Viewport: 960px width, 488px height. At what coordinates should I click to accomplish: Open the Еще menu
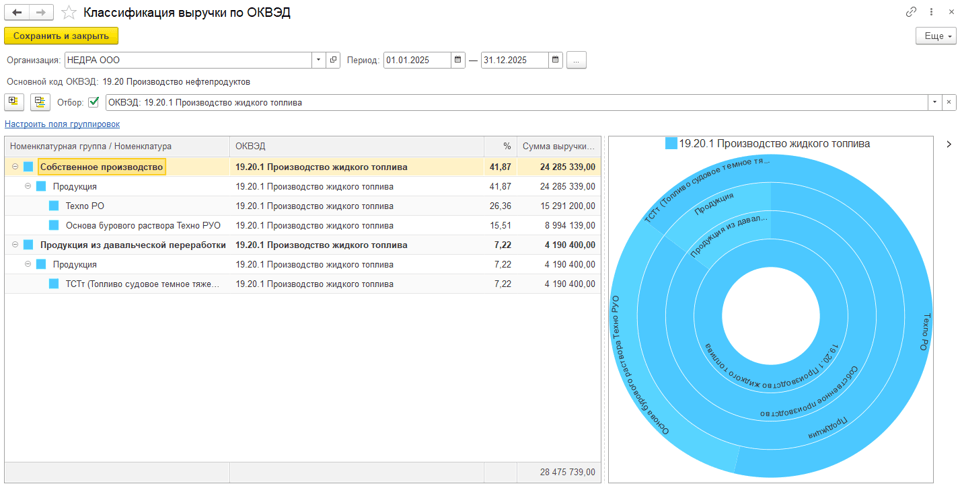coord(935,36)
